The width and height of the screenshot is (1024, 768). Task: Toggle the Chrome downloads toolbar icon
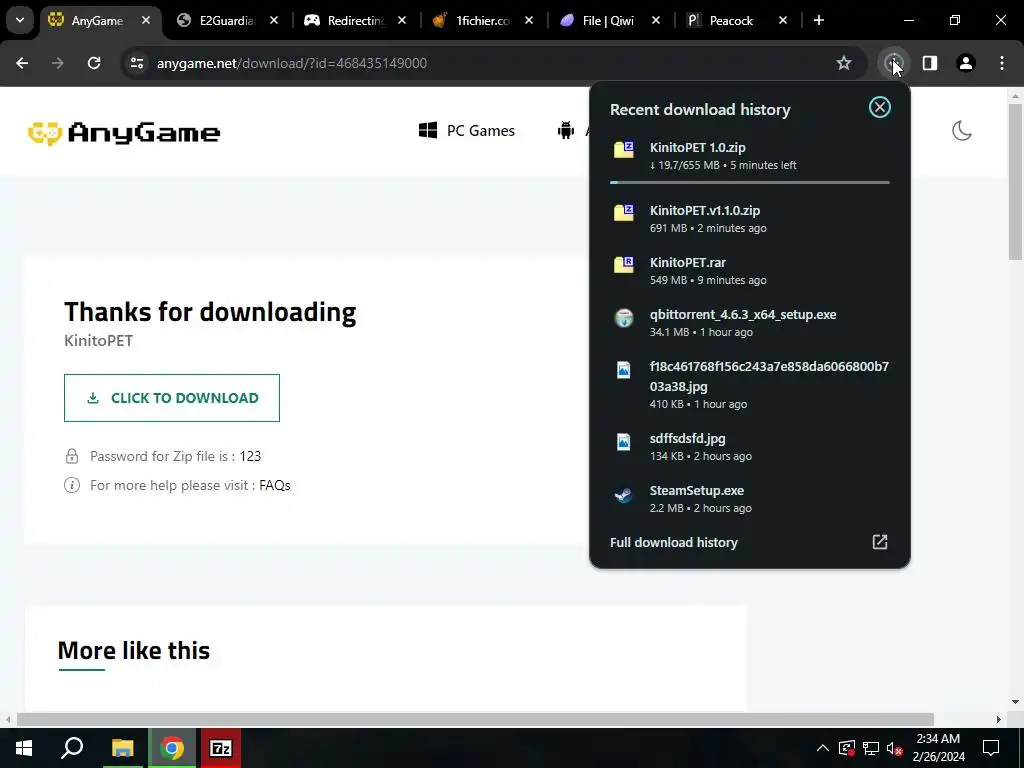coord(893,63)
